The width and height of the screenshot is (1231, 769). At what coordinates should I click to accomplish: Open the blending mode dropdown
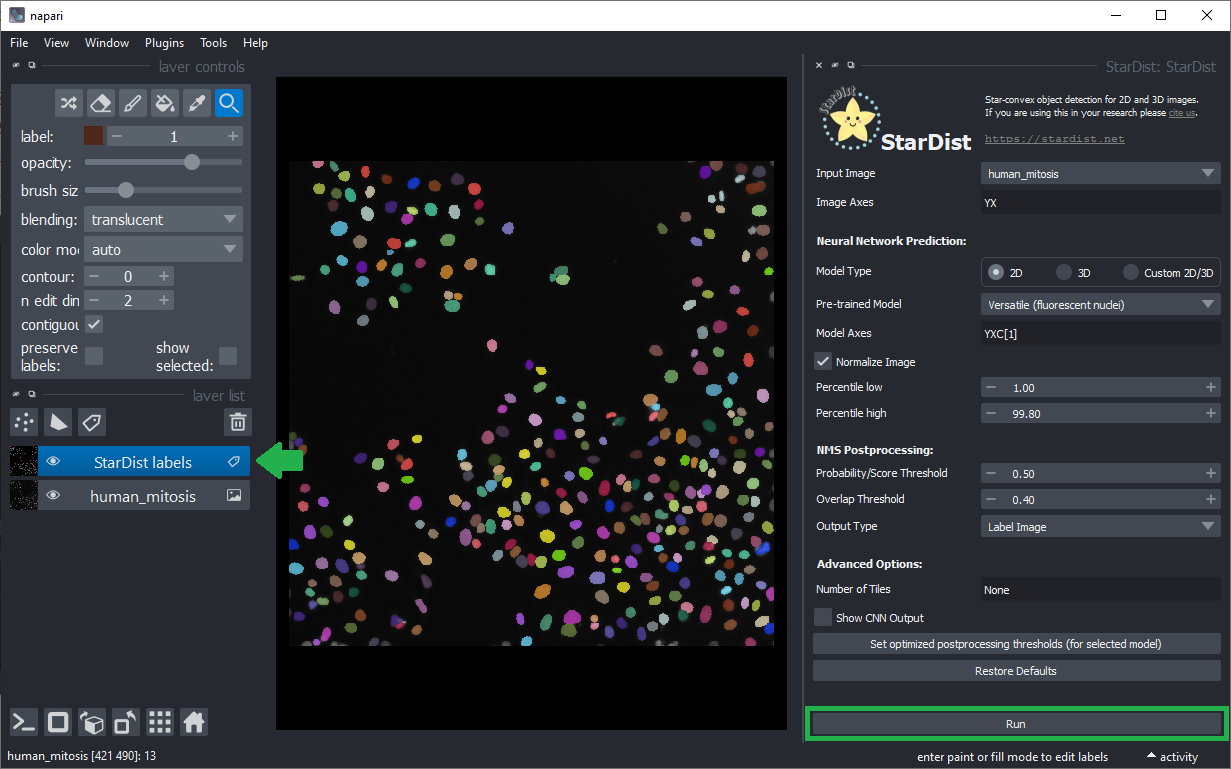pyautogui.click(x=162, y=219)
